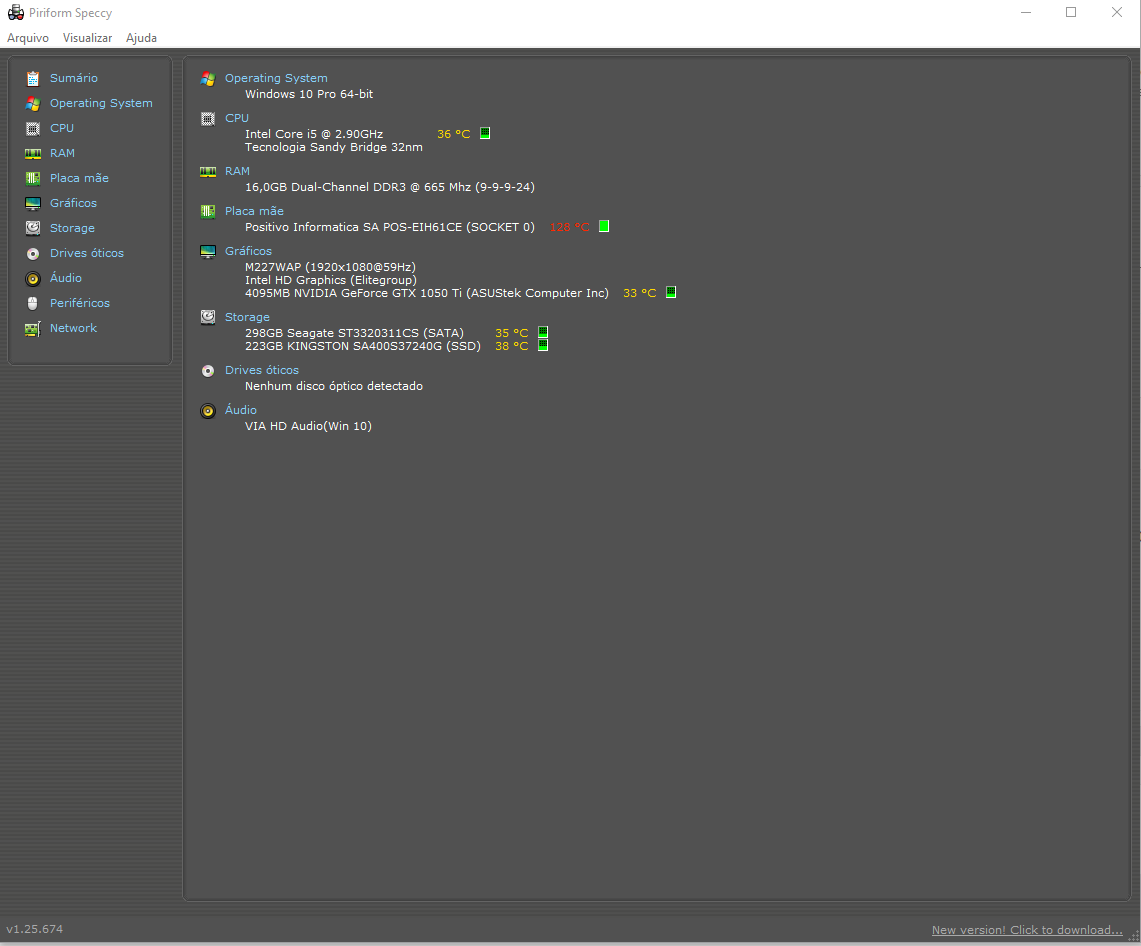
Task: Click the 35 °C Seagate temperature value
Action: pyautogui.click(x=512, y=333)
